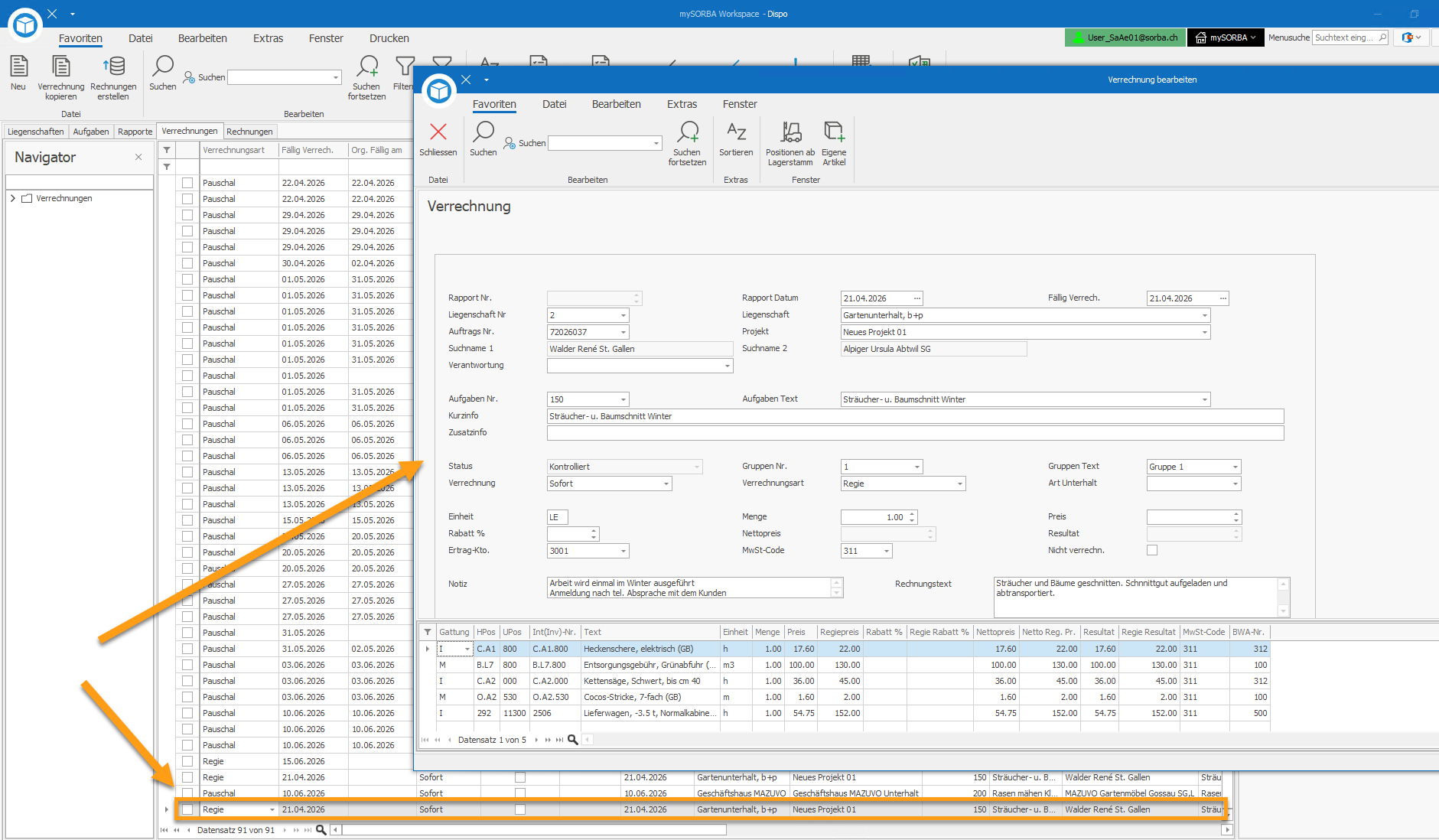Sort by the Verrechnungsart column header
Image resolution: width=1439 pixels, height=840 pixels.
[x=239, y=150]
